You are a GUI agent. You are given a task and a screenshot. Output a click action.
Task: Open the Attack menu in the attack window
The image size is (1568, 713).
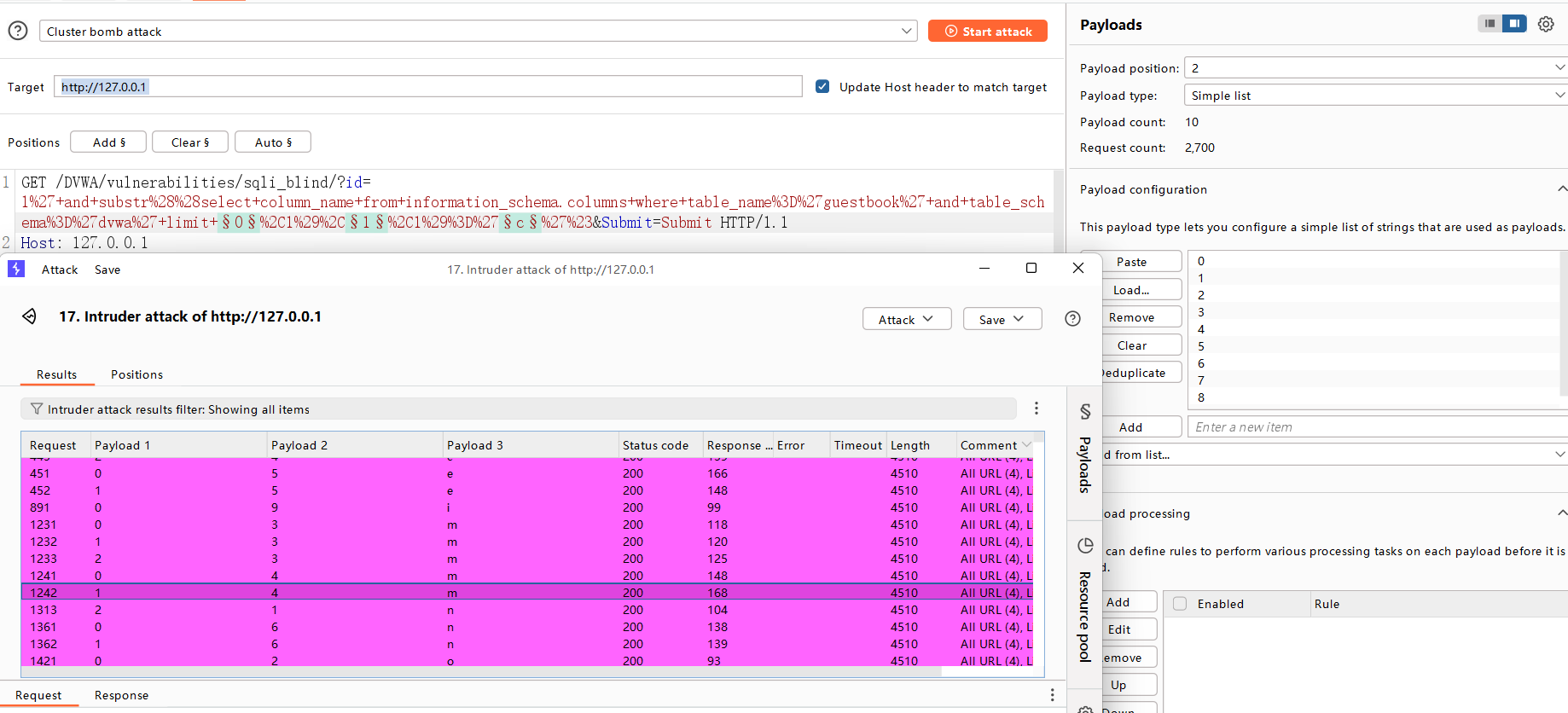(60, 270)
